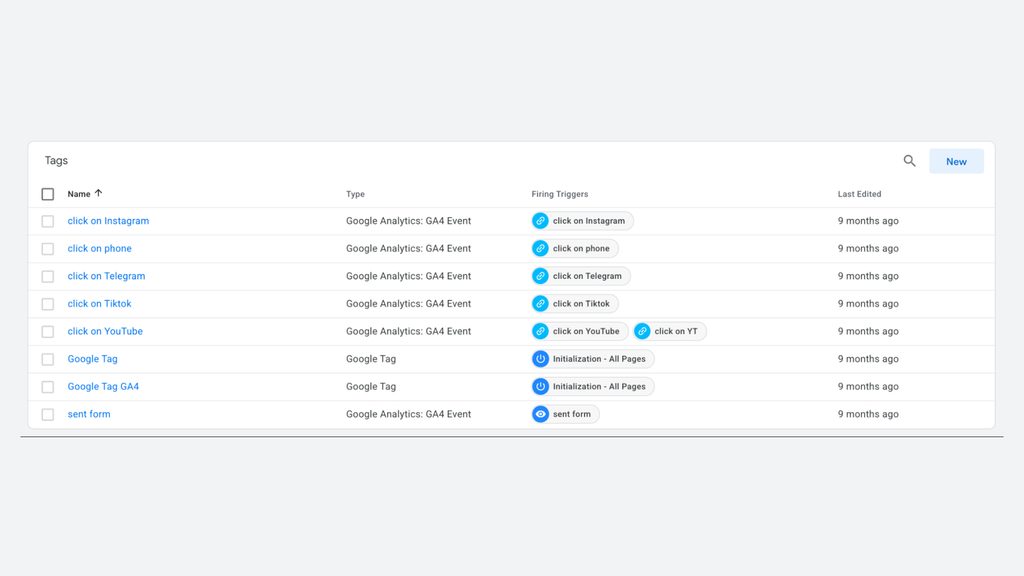1024x576 pixels.
Task: Open the Google Tag link
Action: point(93,359)
